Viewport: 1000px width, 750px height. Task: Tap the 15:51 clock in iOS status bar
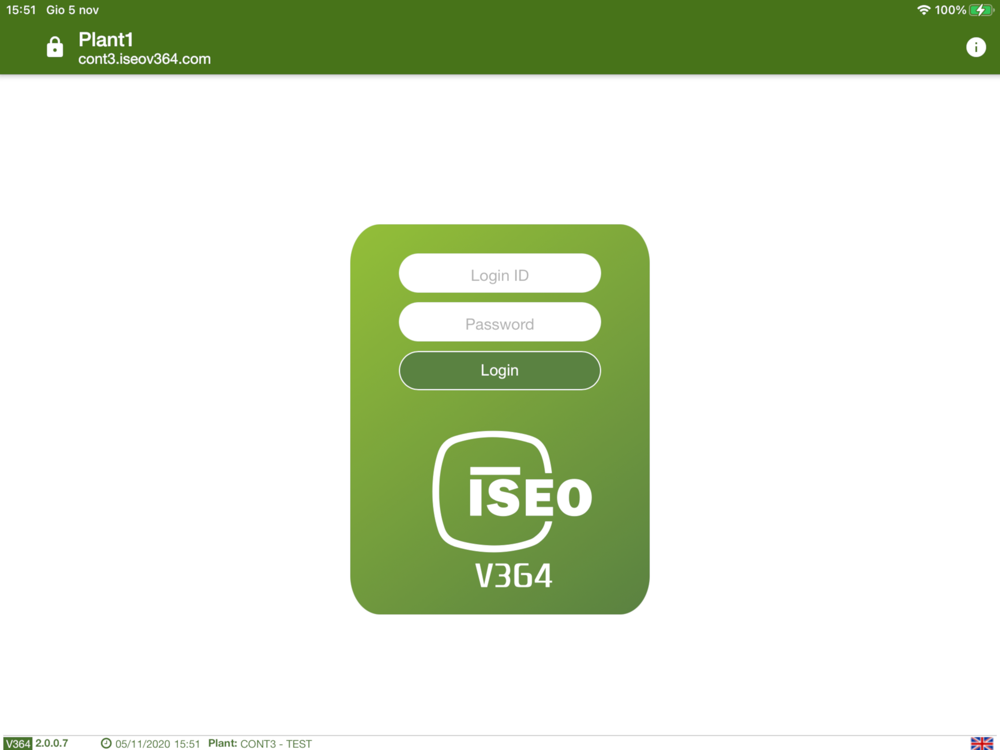pyautogui.click(x=21, y=10)
